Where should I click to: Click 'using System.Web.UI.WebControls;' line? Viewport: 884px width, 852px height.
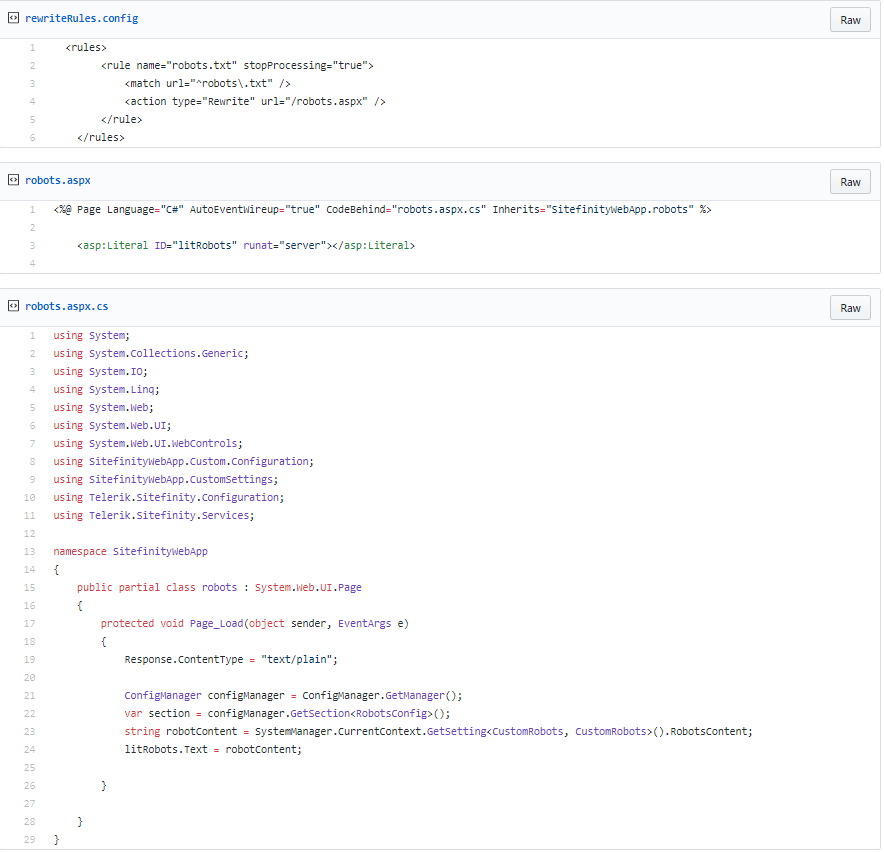pos(148,444)
